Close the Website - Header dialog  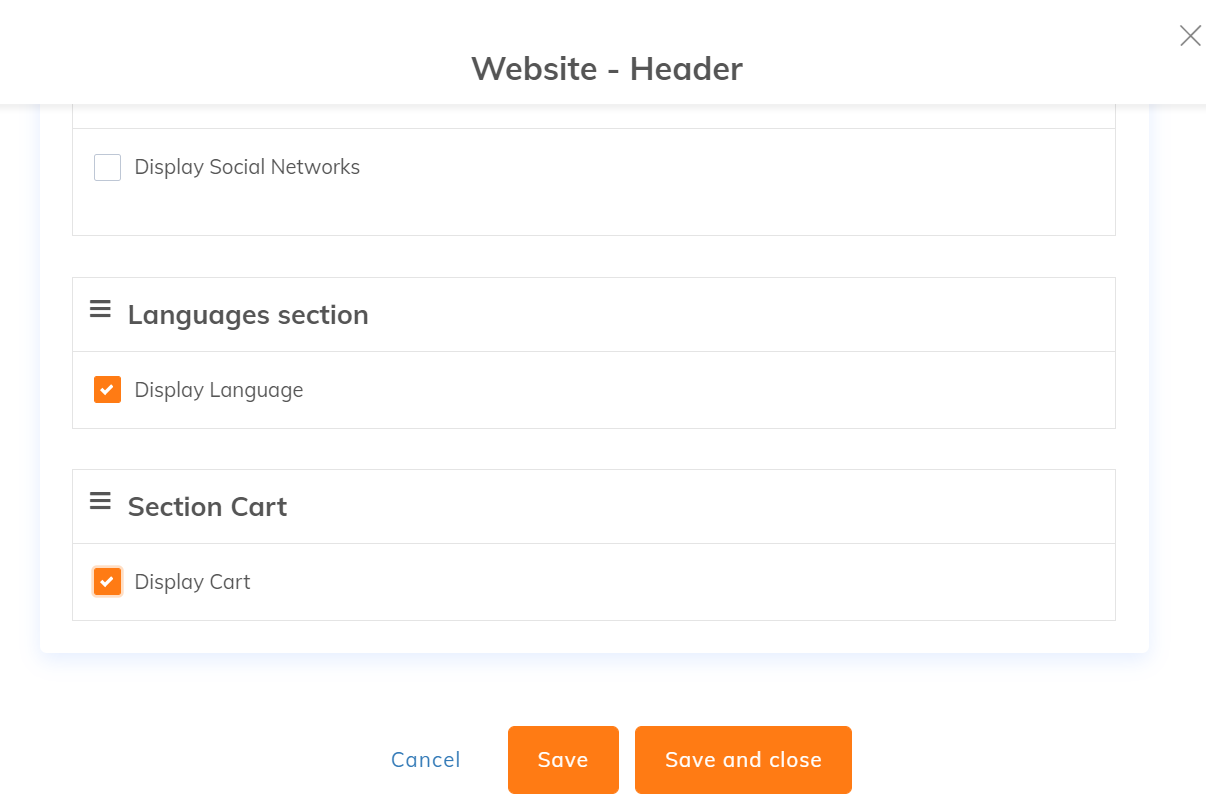(1189, 37)
